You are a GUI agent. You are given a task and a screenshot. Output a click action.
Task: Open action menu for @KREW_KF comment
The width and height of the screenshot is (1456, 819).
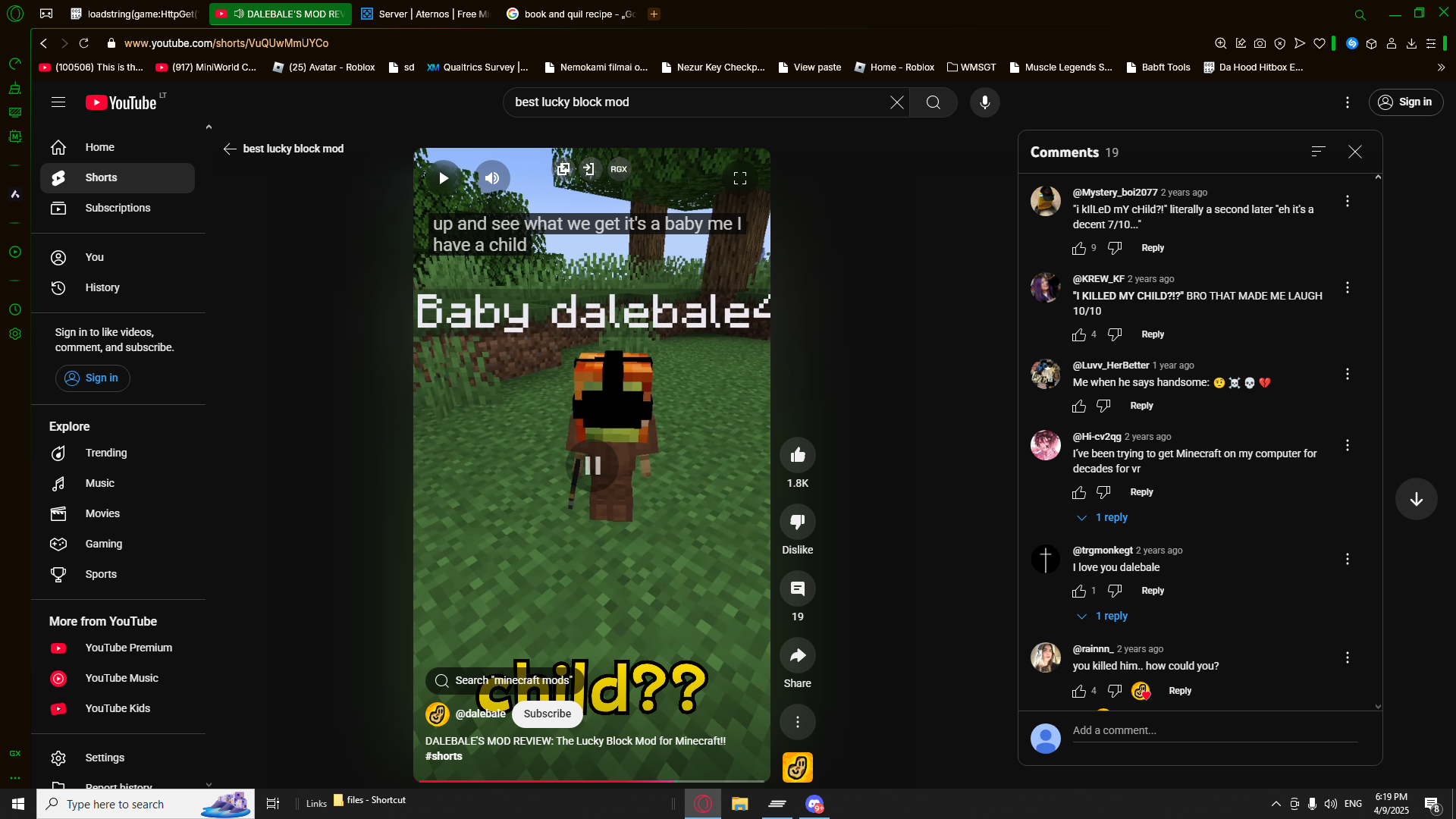coord(1348,287)
